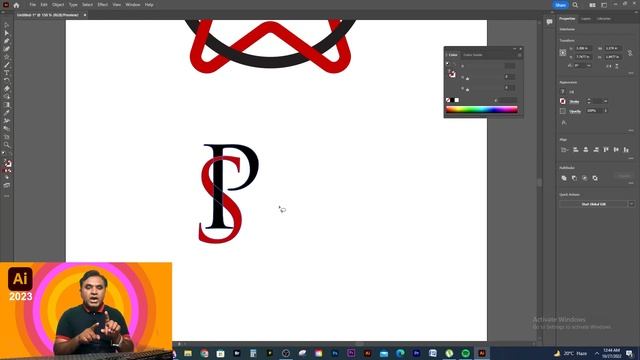640x360 pixels.
Task: Go to the Illustrator Home screen icon
Action: [16, 5]
